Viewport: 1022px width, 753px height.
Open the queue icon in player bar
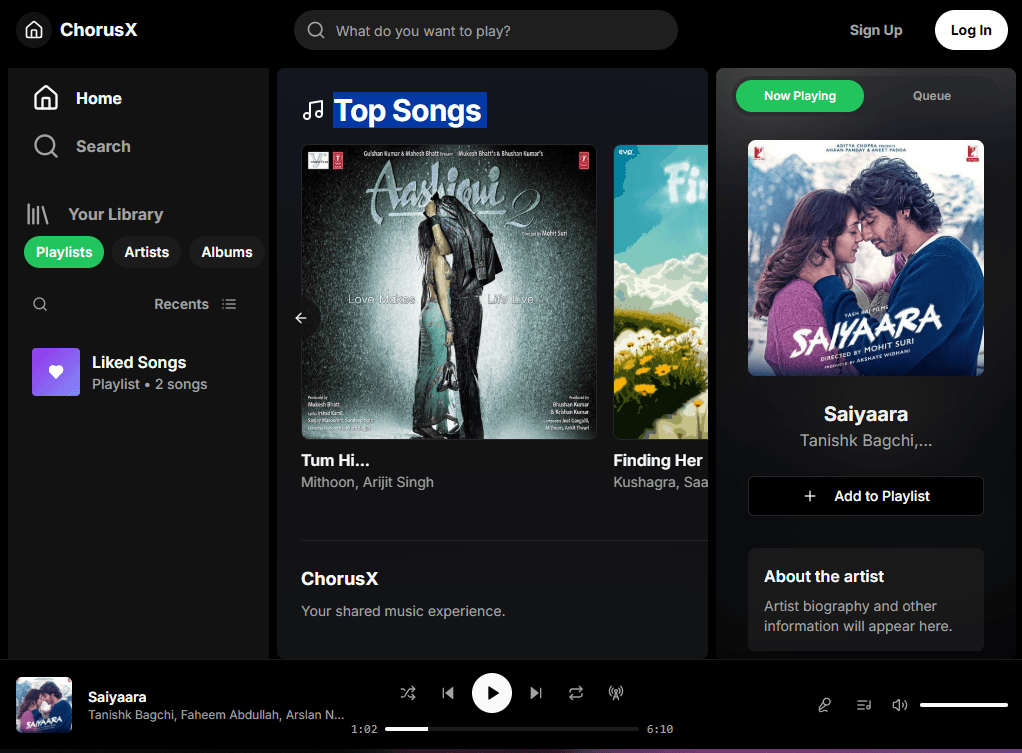864,705
